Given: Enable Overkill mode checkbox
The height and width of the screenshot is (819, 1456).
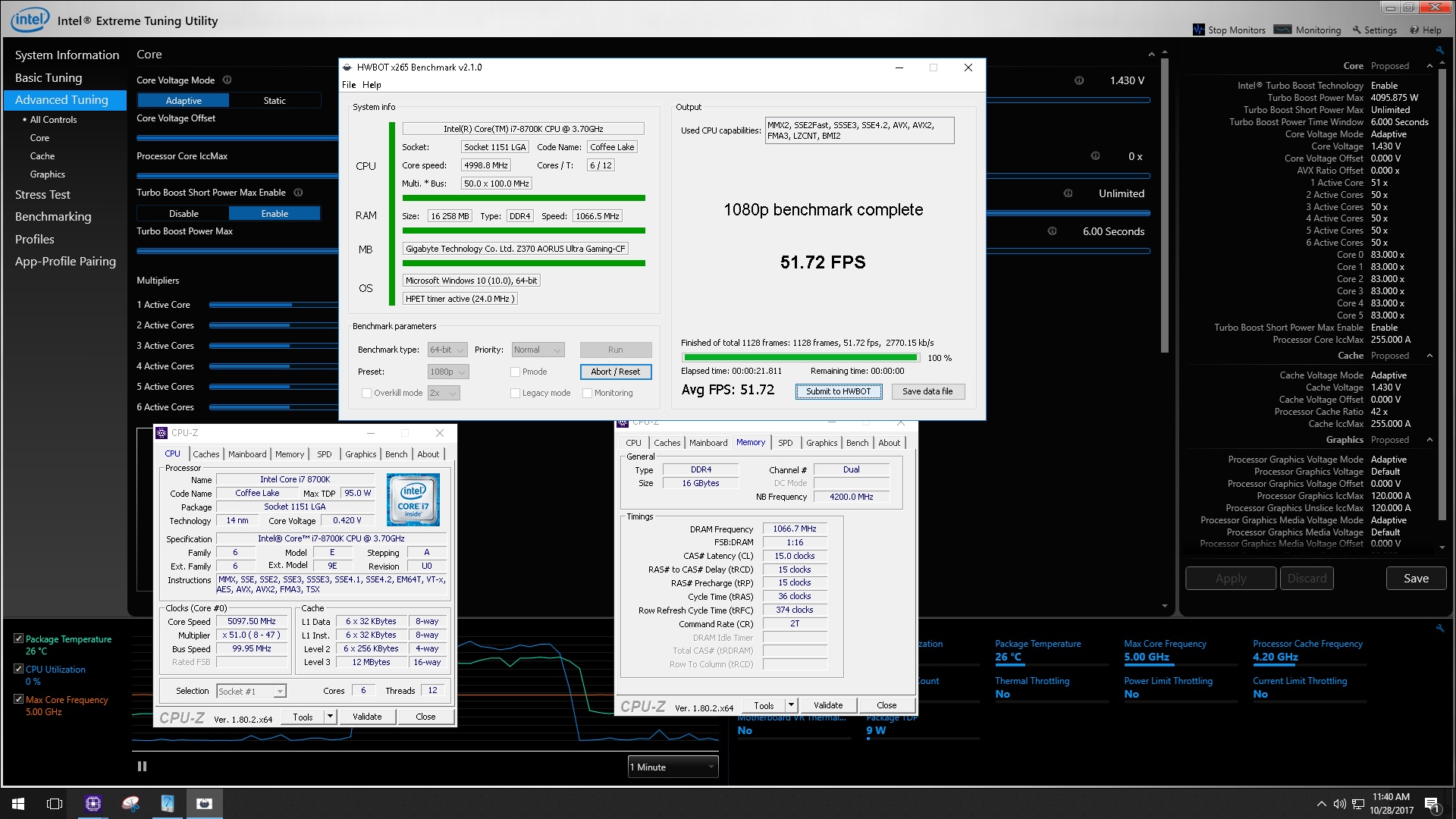Looking at the screenshot, I should pyautogui.click(x=367, y=393).
